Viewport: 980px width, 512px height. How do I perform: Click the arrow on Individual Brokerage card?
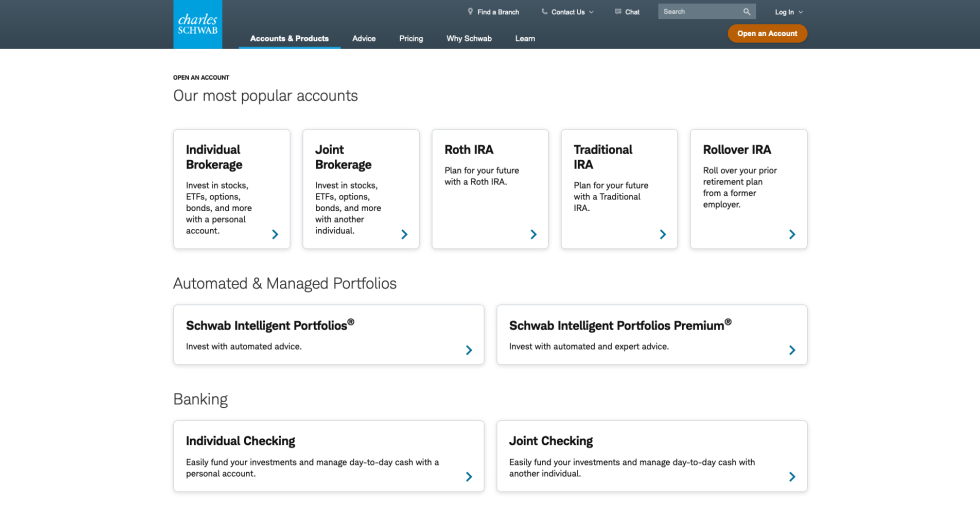tap(275, 235)
